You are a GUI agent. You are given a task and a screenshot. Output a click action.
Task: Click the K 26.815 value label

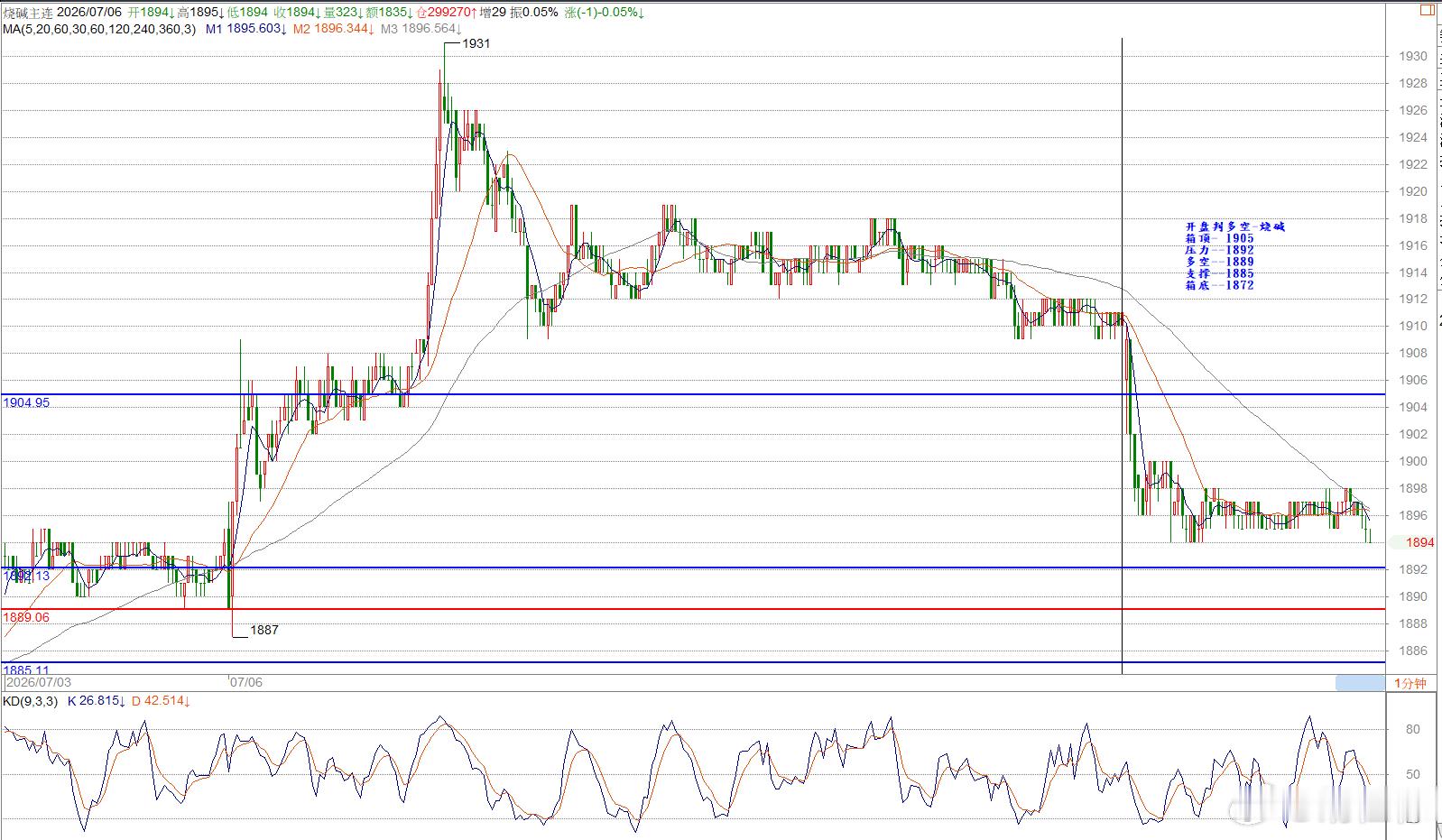[x=97, y=701]
